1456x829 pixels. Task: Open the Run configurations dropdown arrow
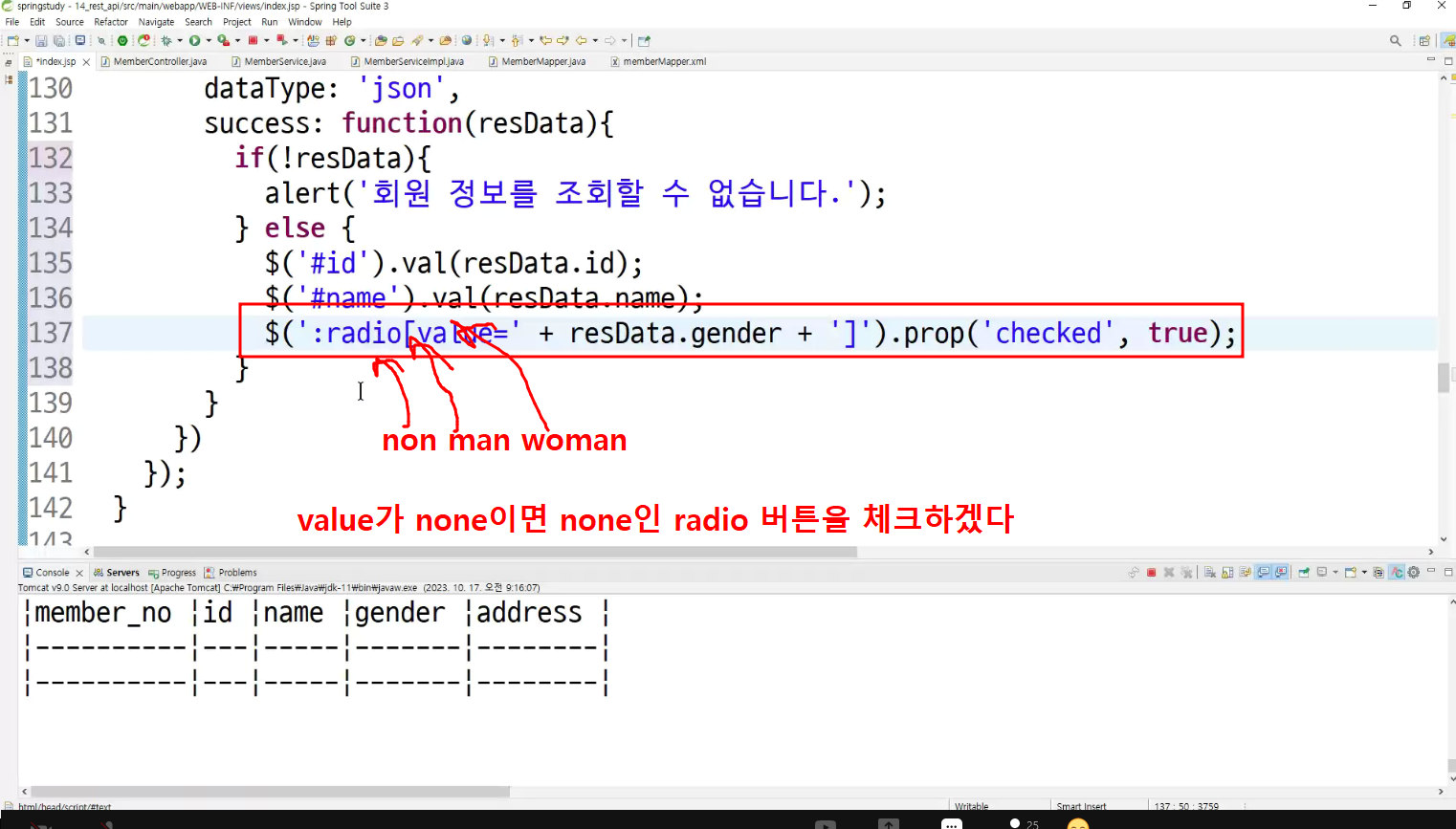[x=209, y=40]
